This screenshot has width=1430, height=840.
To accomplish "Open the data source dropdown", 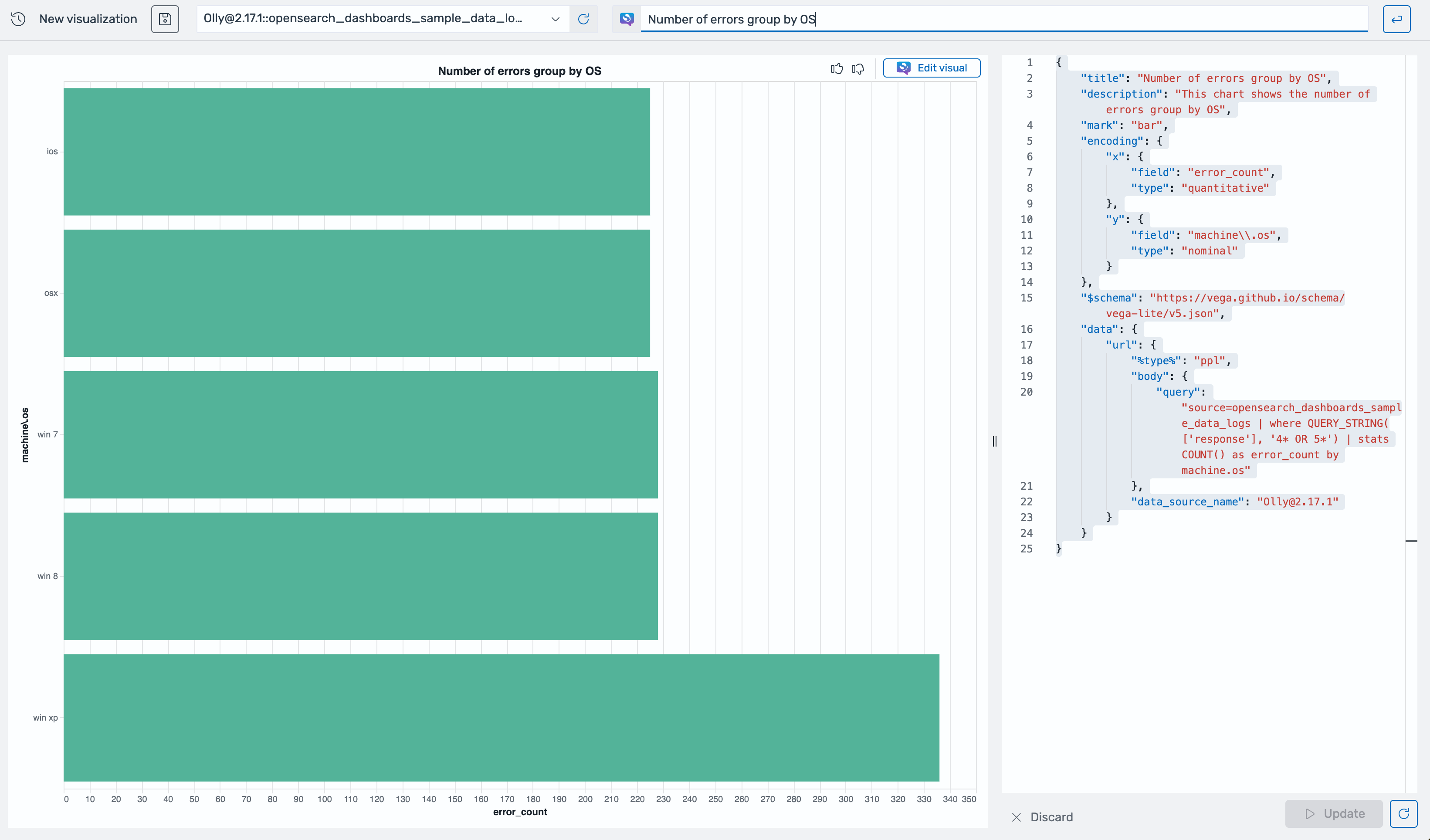I will tap(555, 19).
